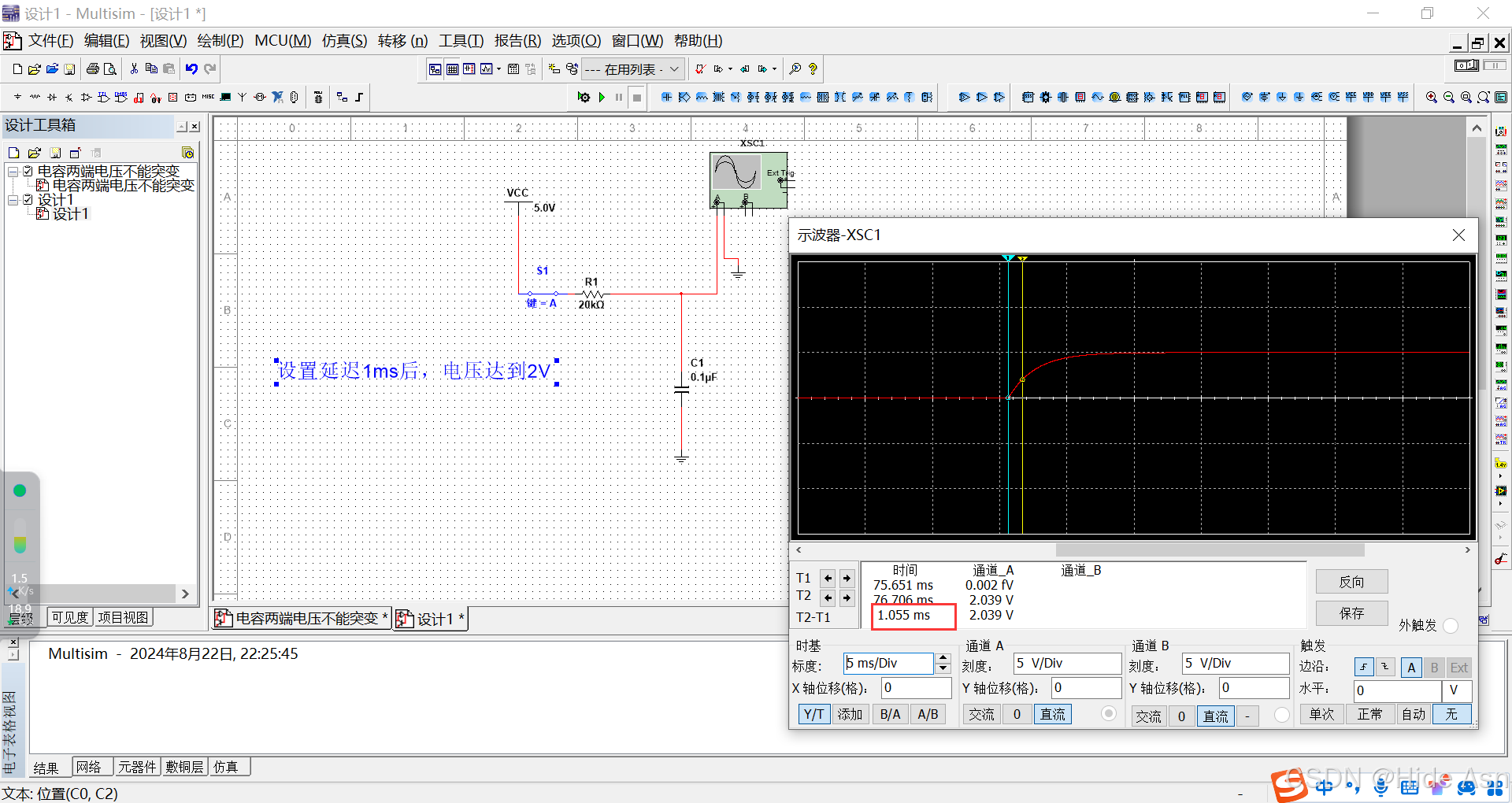Stop the simulation

pyautogui.click(x=637, y=98)
